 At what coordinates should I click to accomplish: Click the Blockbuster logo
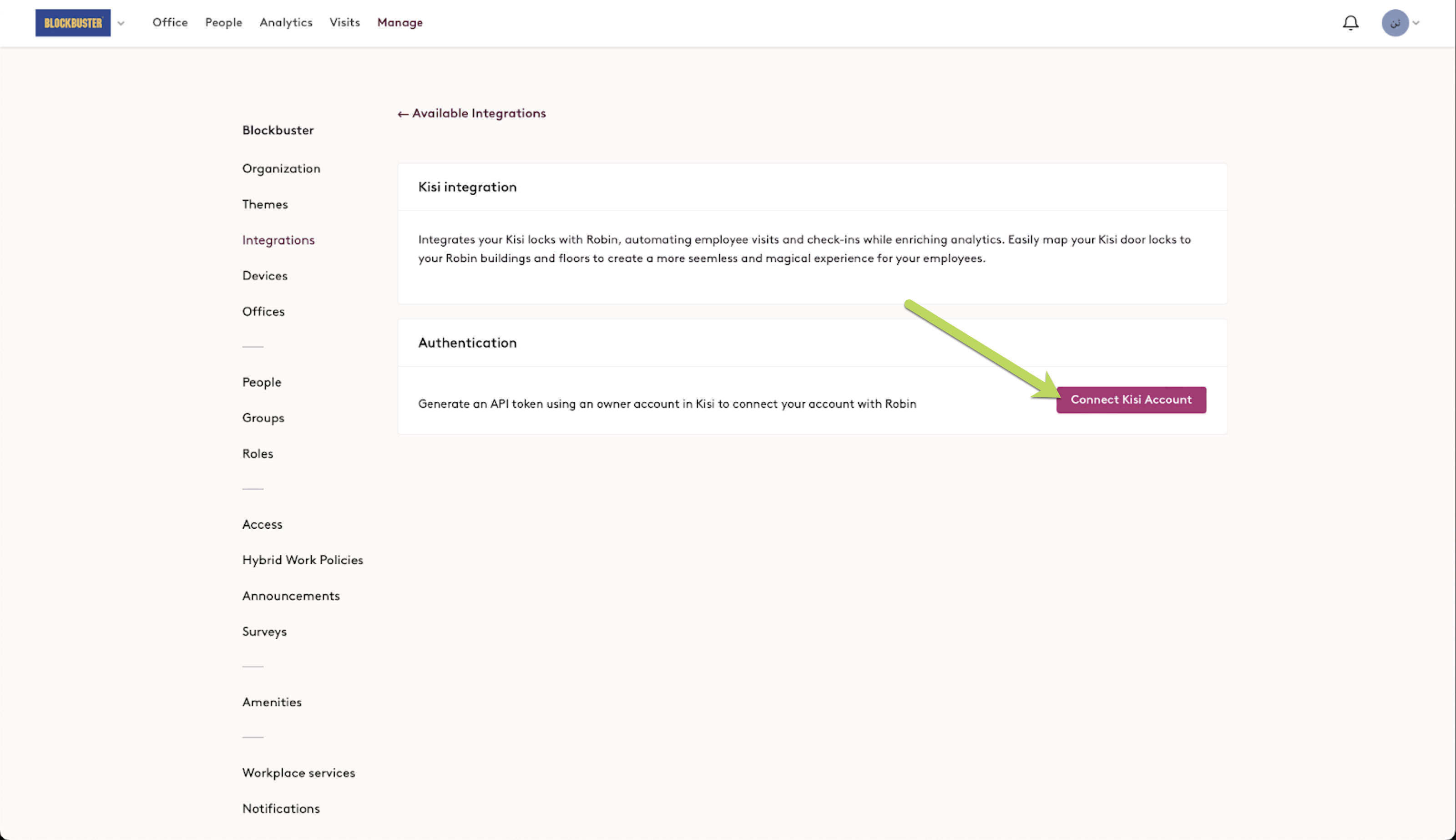pyautogui.click(x=73, y=23)
